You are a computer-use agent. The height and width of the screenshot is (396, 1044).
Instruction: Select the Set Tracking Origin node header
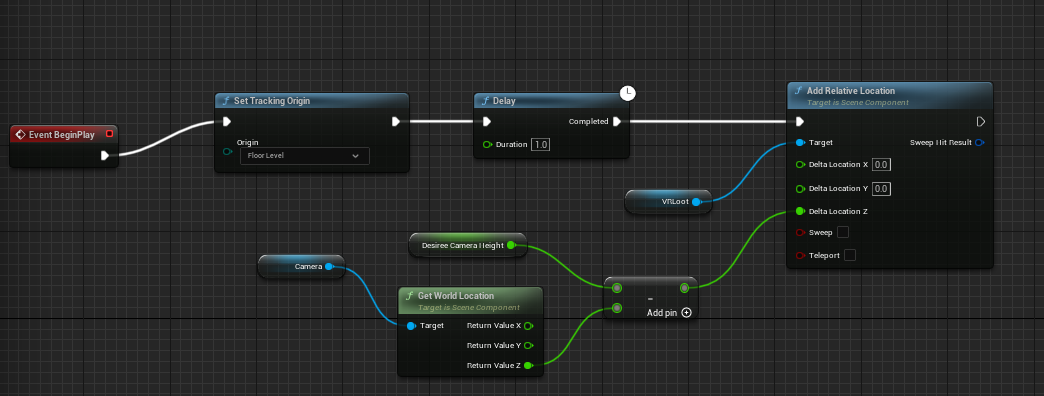coord(312,101)
